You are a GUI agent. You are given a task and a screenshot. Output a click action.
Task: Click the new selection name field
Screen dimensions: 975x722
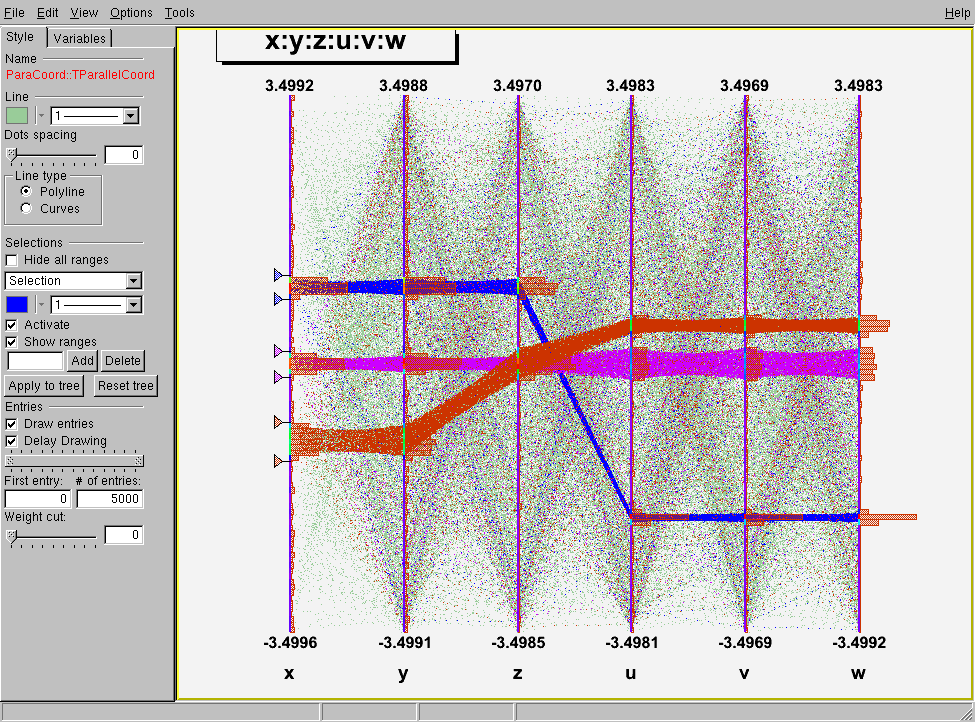(35, 361)
